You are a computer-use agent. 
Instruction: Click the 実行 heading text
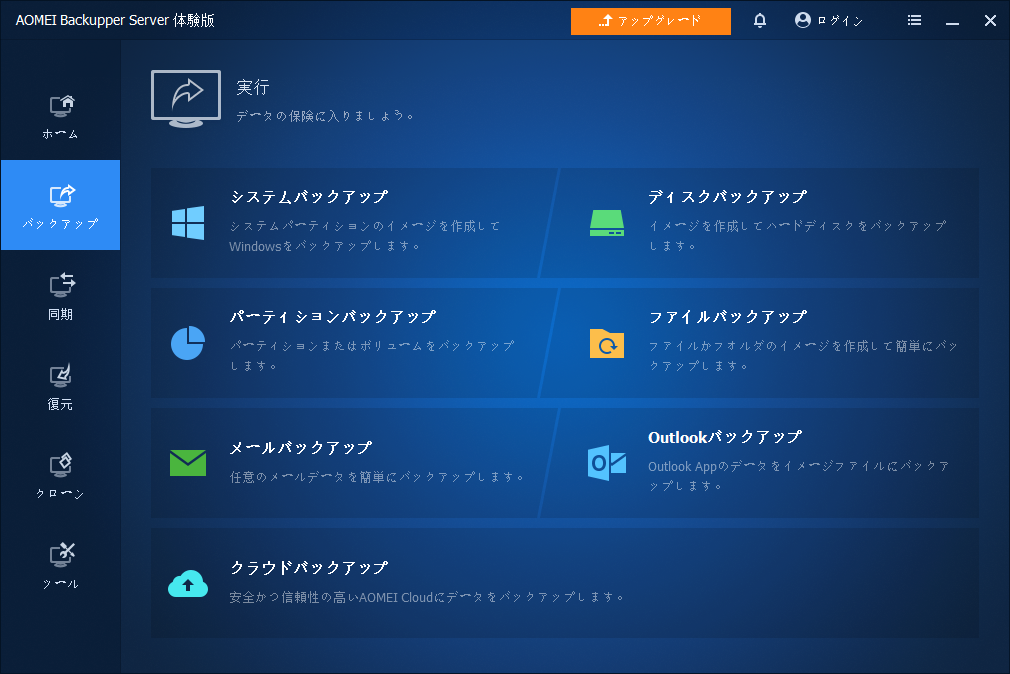click(252, 87)
